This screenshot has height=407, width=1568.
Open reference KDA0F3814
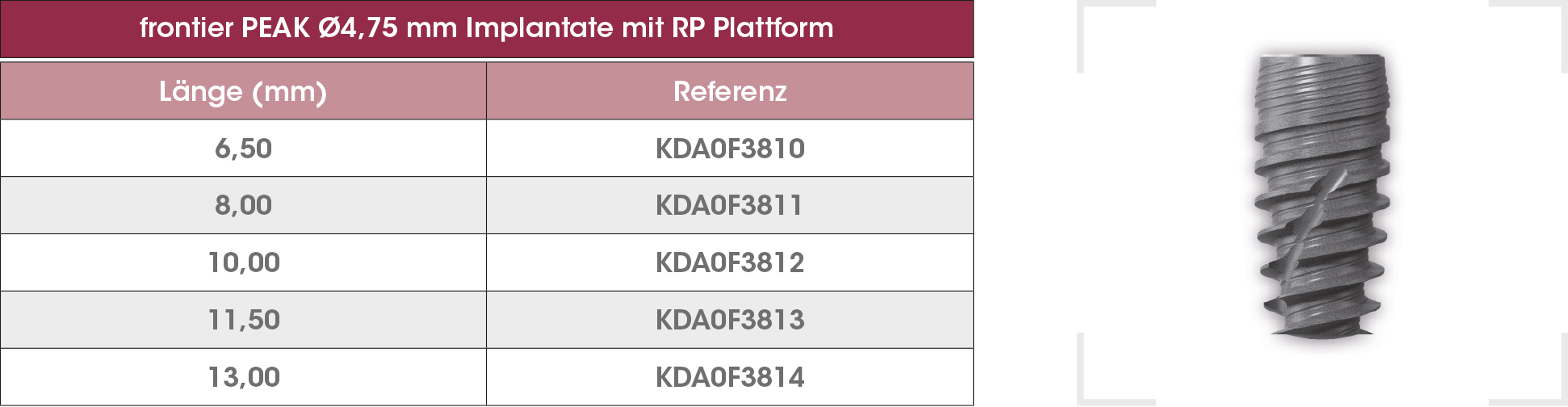pyautogui.click(x=730, y=377)
